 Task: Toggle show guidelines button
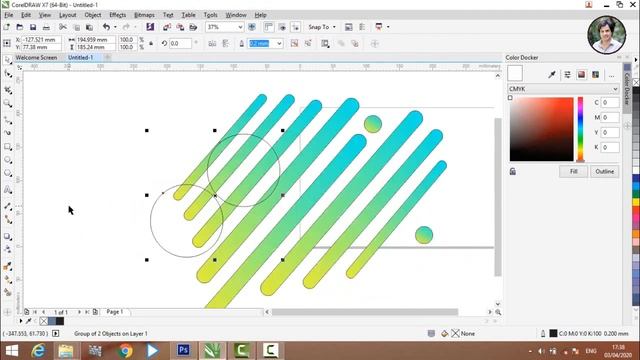(295, 27)
